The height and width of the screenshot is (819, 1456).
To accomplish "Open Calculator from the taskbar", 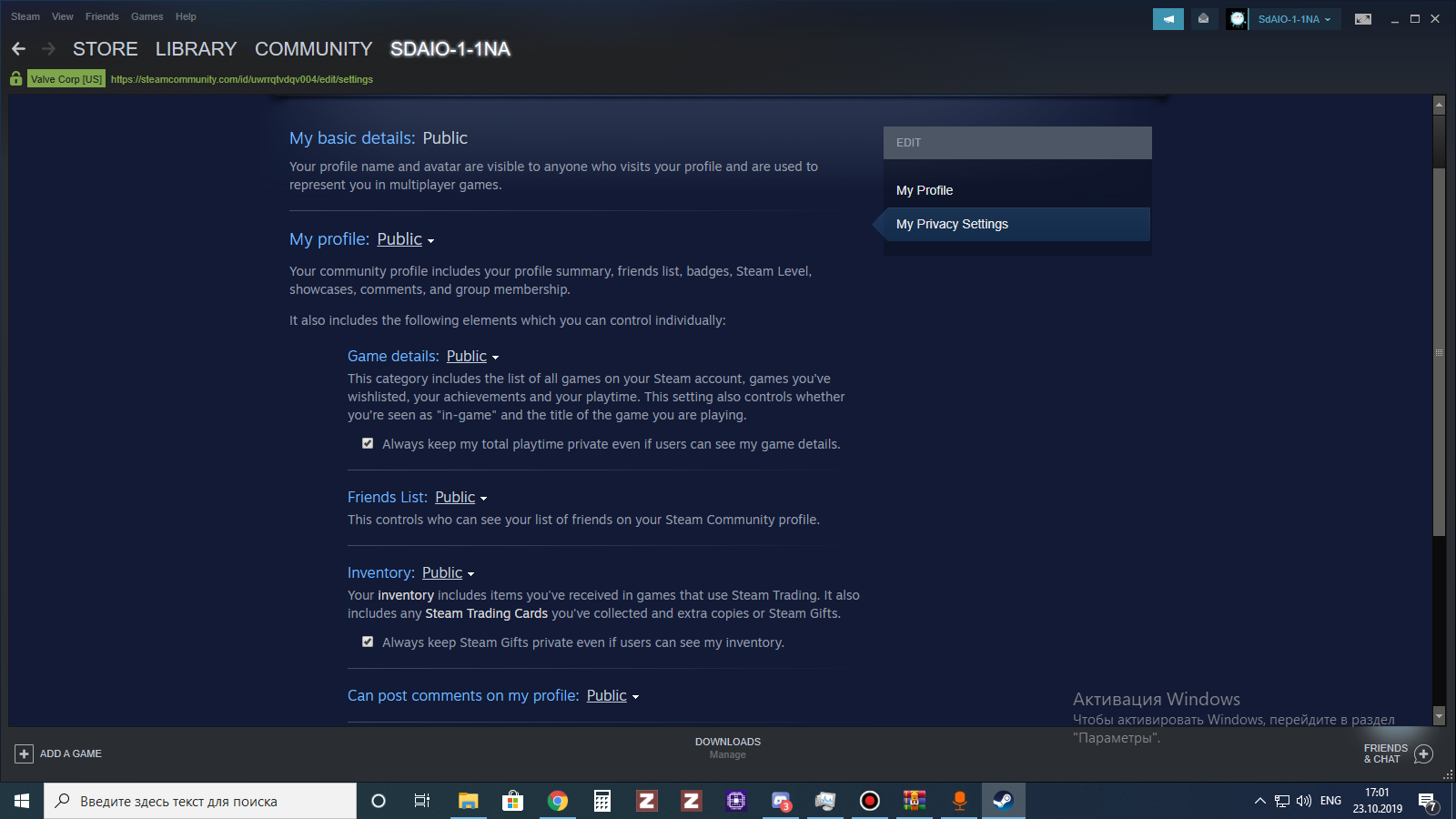I will 602,801.
